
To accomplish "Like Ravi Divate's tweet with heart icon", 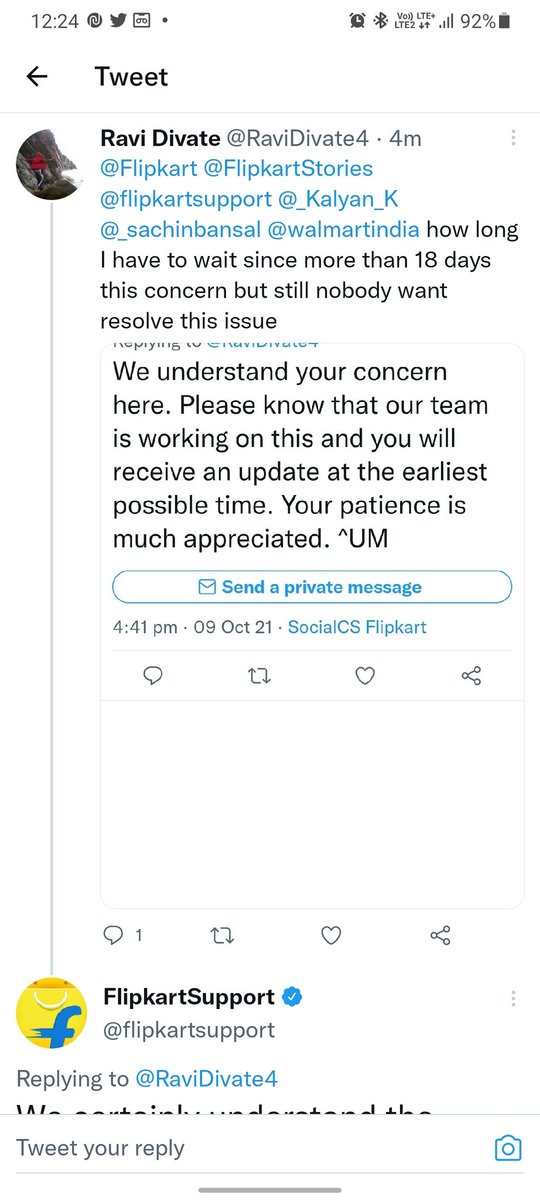I will [332, 935].
